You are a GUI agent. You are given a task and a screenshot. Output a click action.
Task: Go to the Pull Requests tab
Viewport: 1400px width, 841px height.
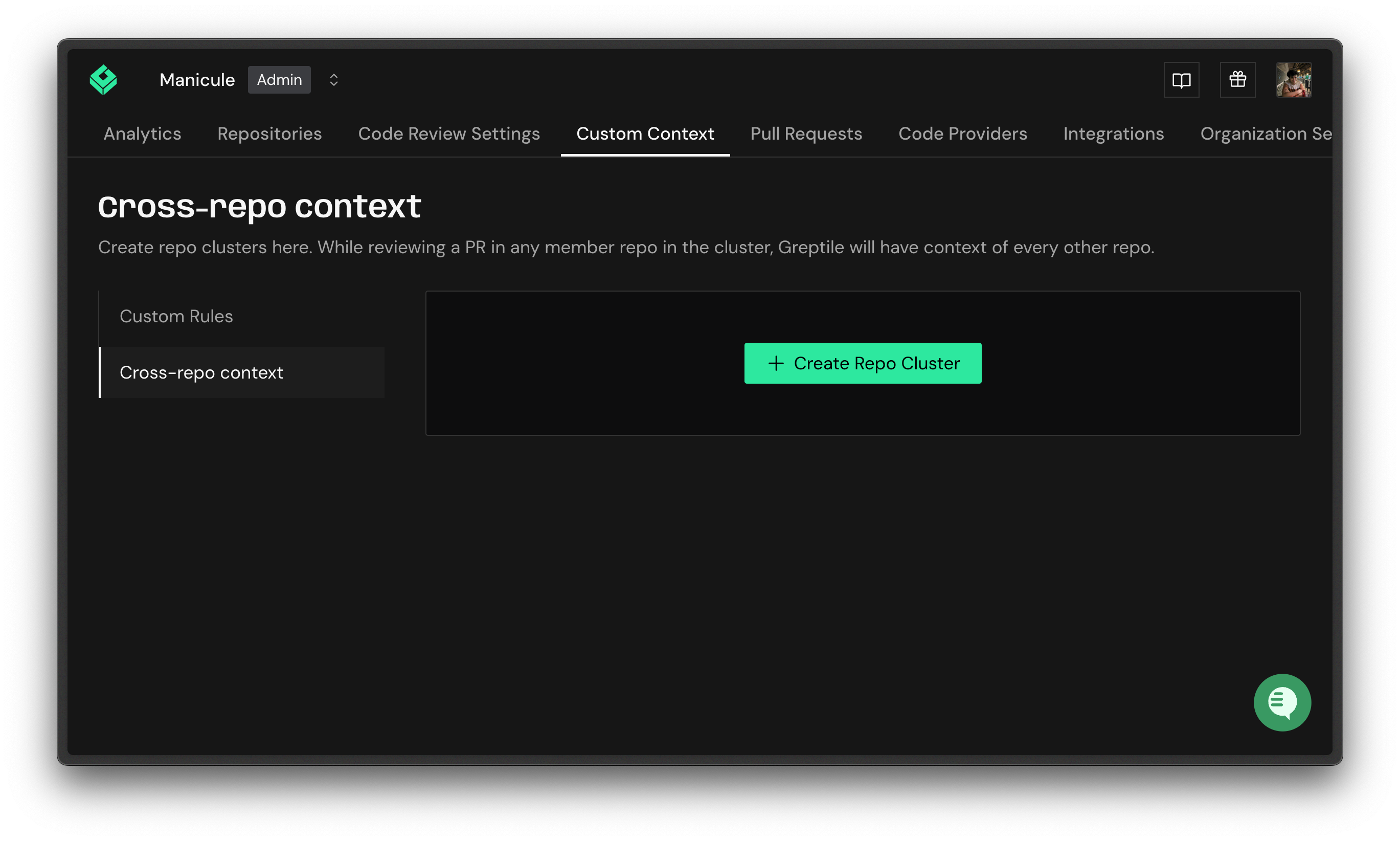coord(805,134)
